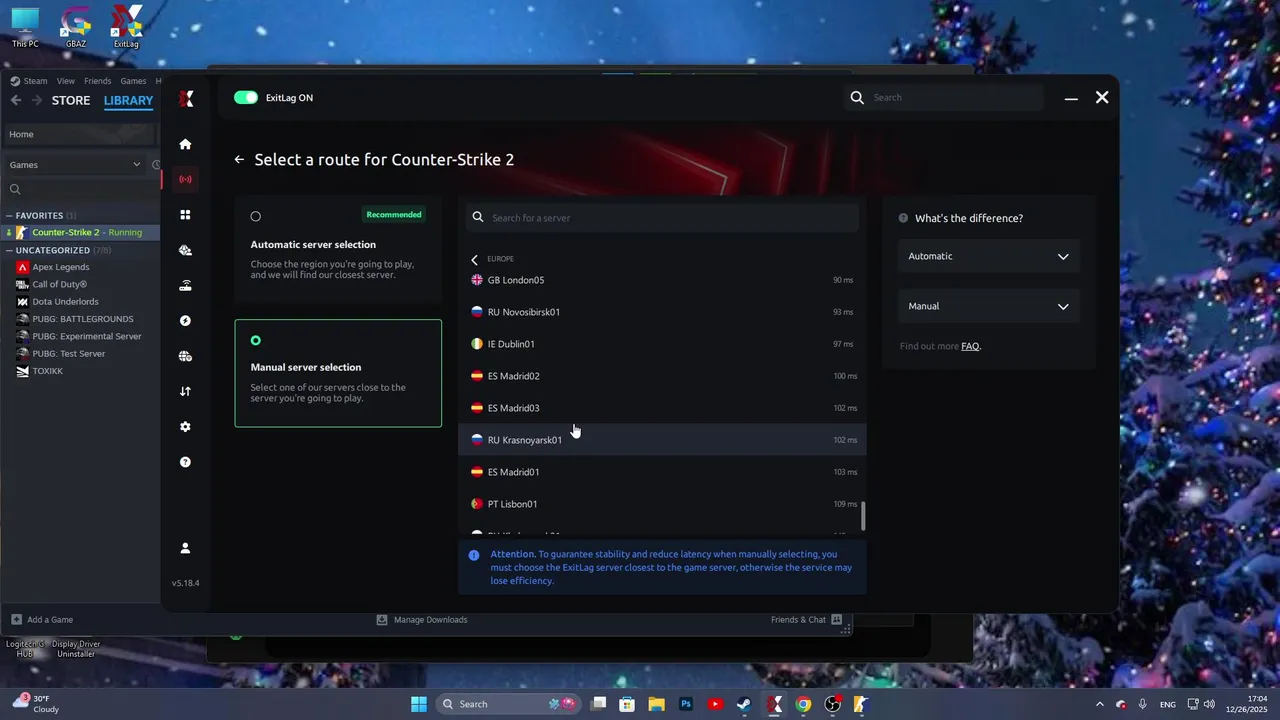Focus the Search for a server field
Image resolution: width=1280 pixels, height=720 pixels.
click(x=662, y=217)
